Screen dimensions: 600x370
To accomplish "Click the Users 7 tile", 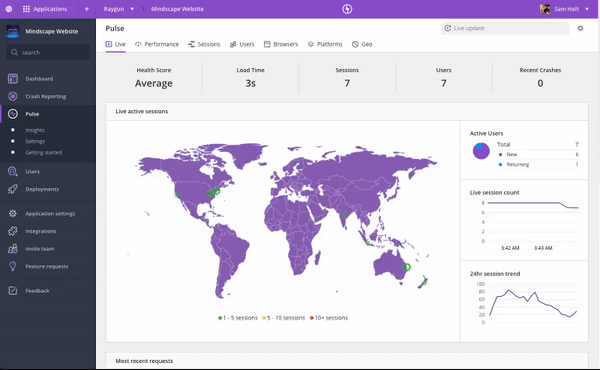I will pyautogui.click(x=443, y=78).
